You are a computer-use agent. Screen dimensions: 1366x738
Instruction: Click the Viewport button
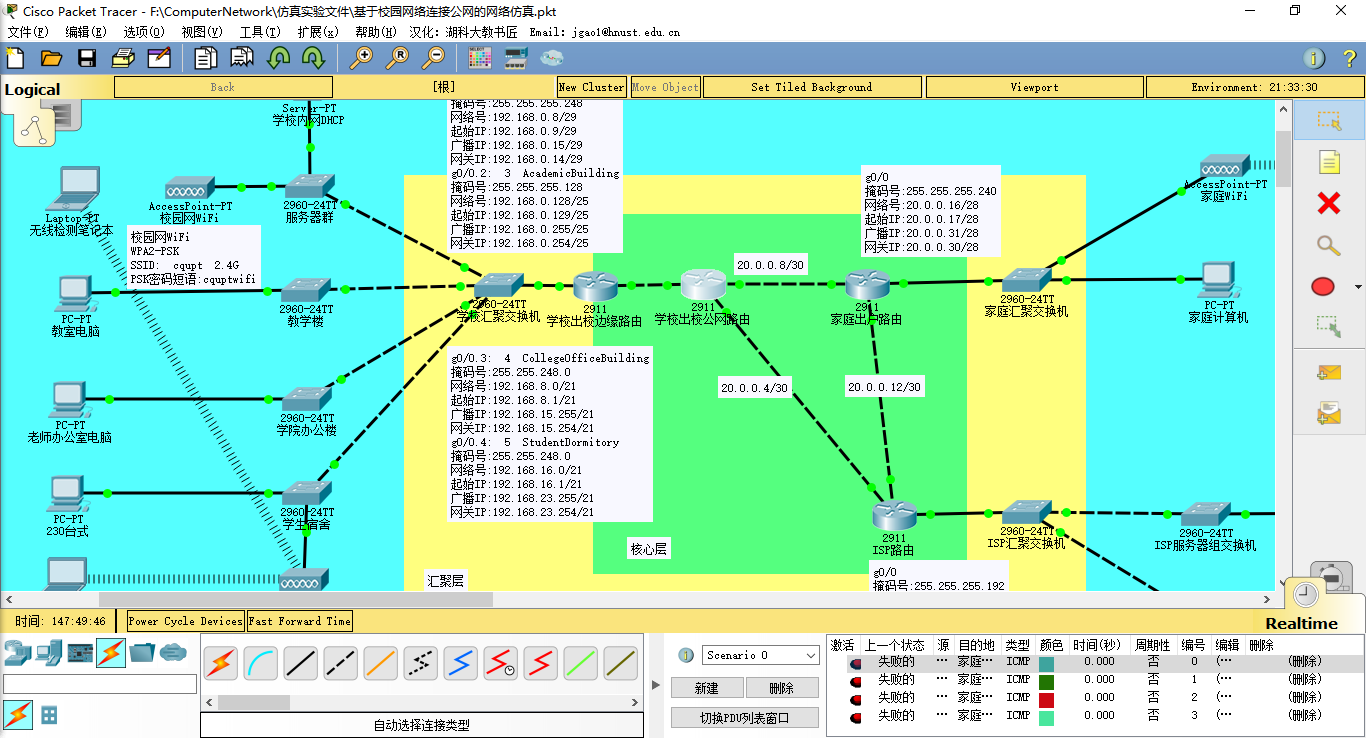click(x=1034, y=87)
